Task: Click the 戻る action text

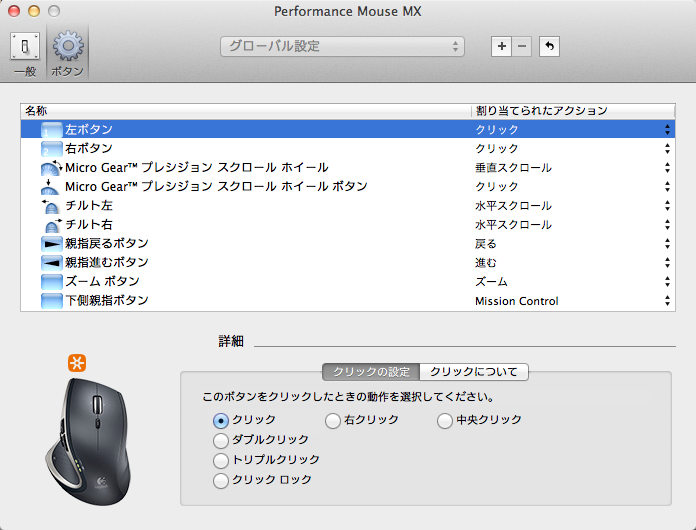Action: [x=486, y=244]
